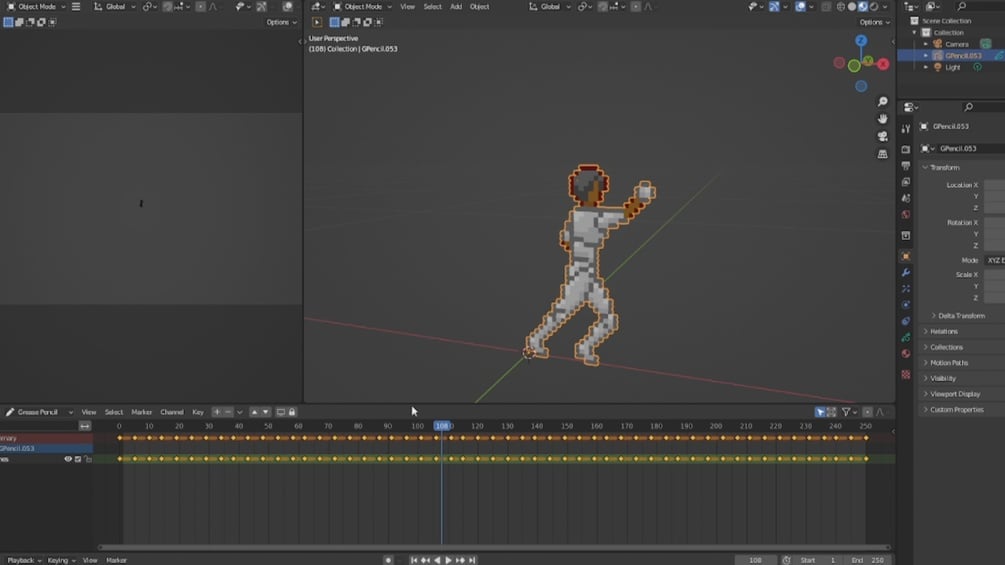Switch to orthographic grid view icon

point(883,154)
